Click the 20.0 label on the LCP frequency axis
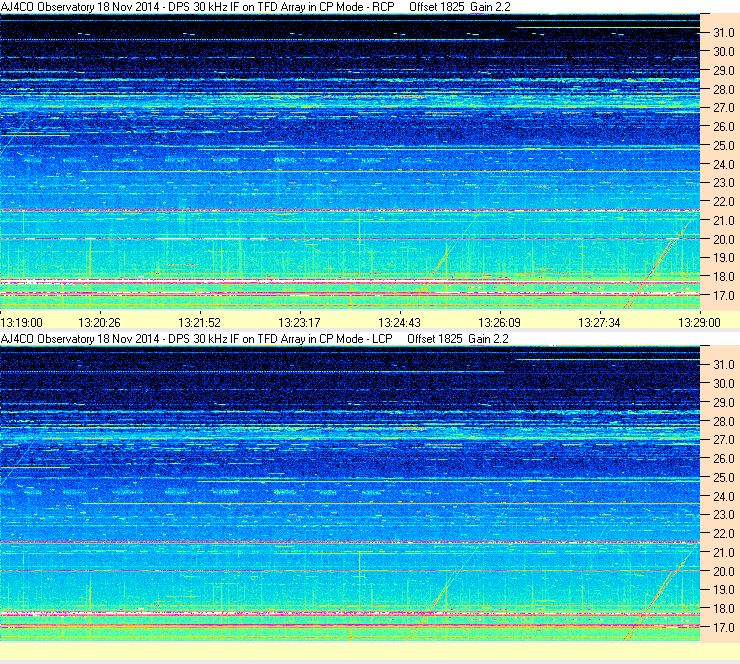Image resolution: width=740 pixels, height=664 pixels. [x=723, y=572]
